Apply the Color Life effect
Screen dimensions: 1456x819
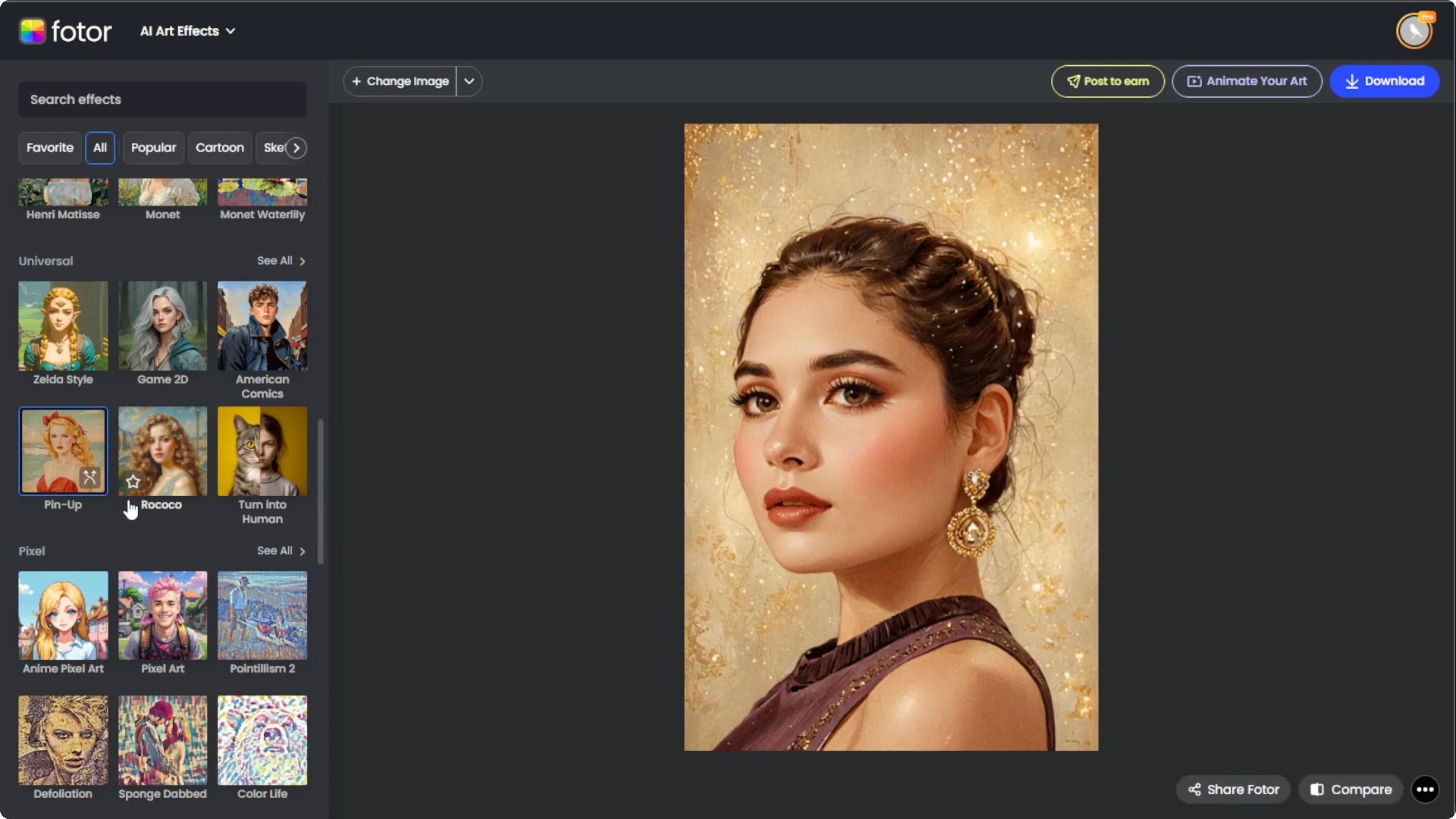(262, 740)
